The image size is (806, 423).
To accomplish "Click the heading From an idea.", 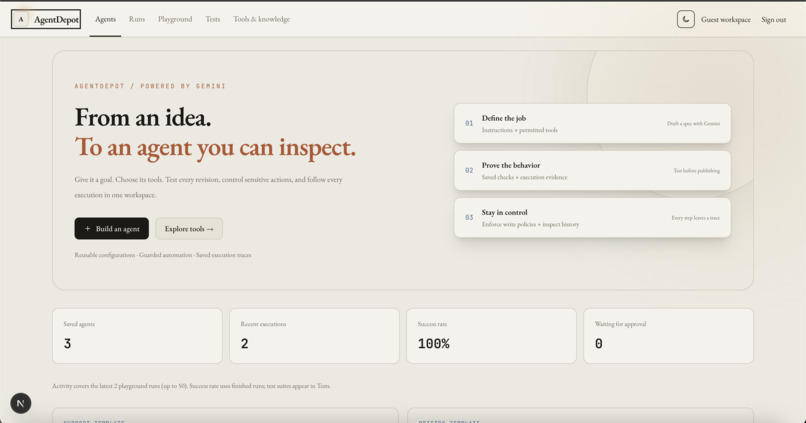I will click(143, 118).
